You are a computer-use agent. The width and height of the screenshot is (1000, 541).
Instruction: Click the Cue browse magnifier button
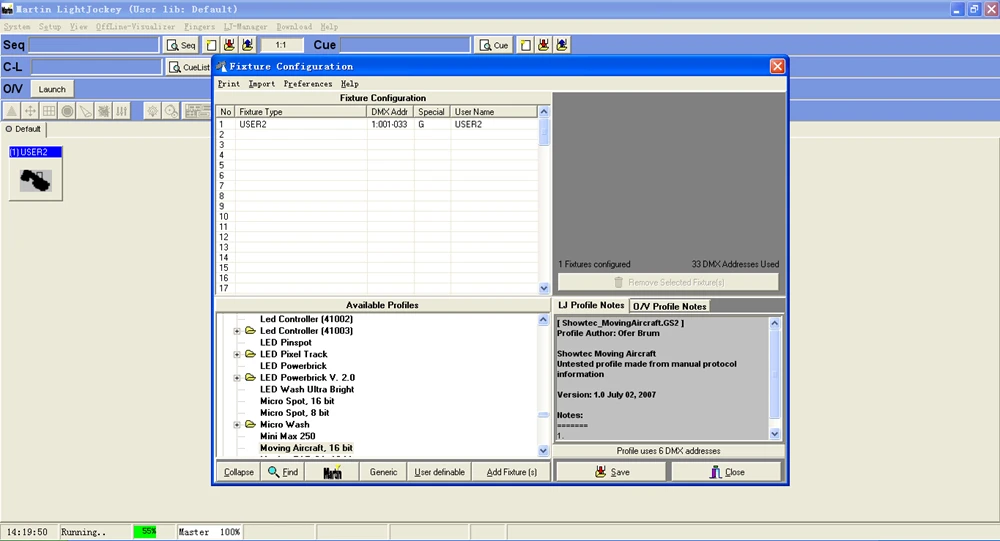point(493,45)
